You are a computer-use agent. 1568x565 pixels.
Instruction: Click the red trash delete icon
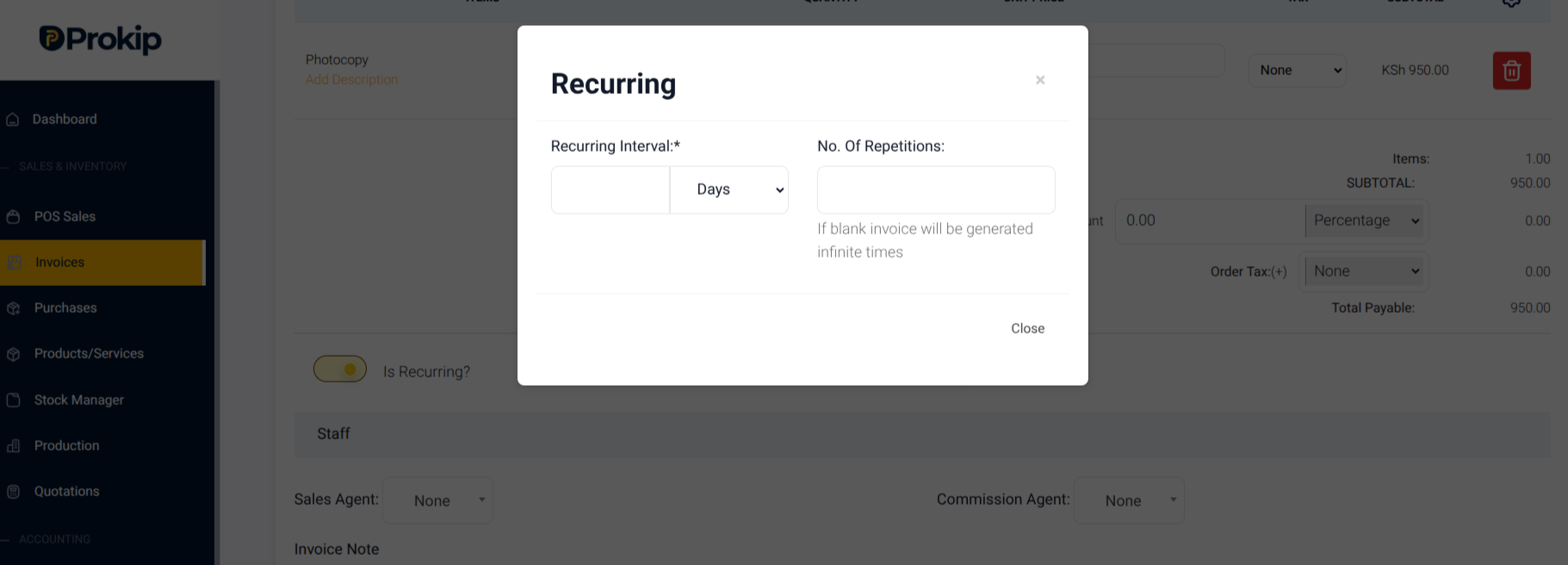[1511, 71]
